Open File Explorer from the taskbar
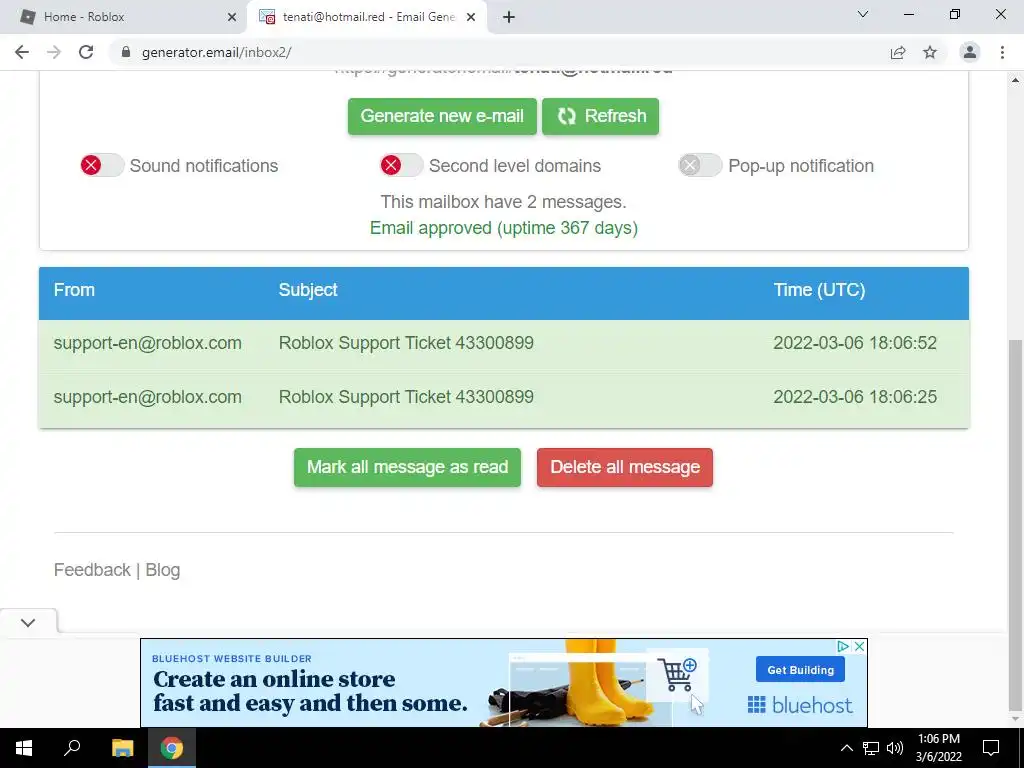 coord(122,748)
